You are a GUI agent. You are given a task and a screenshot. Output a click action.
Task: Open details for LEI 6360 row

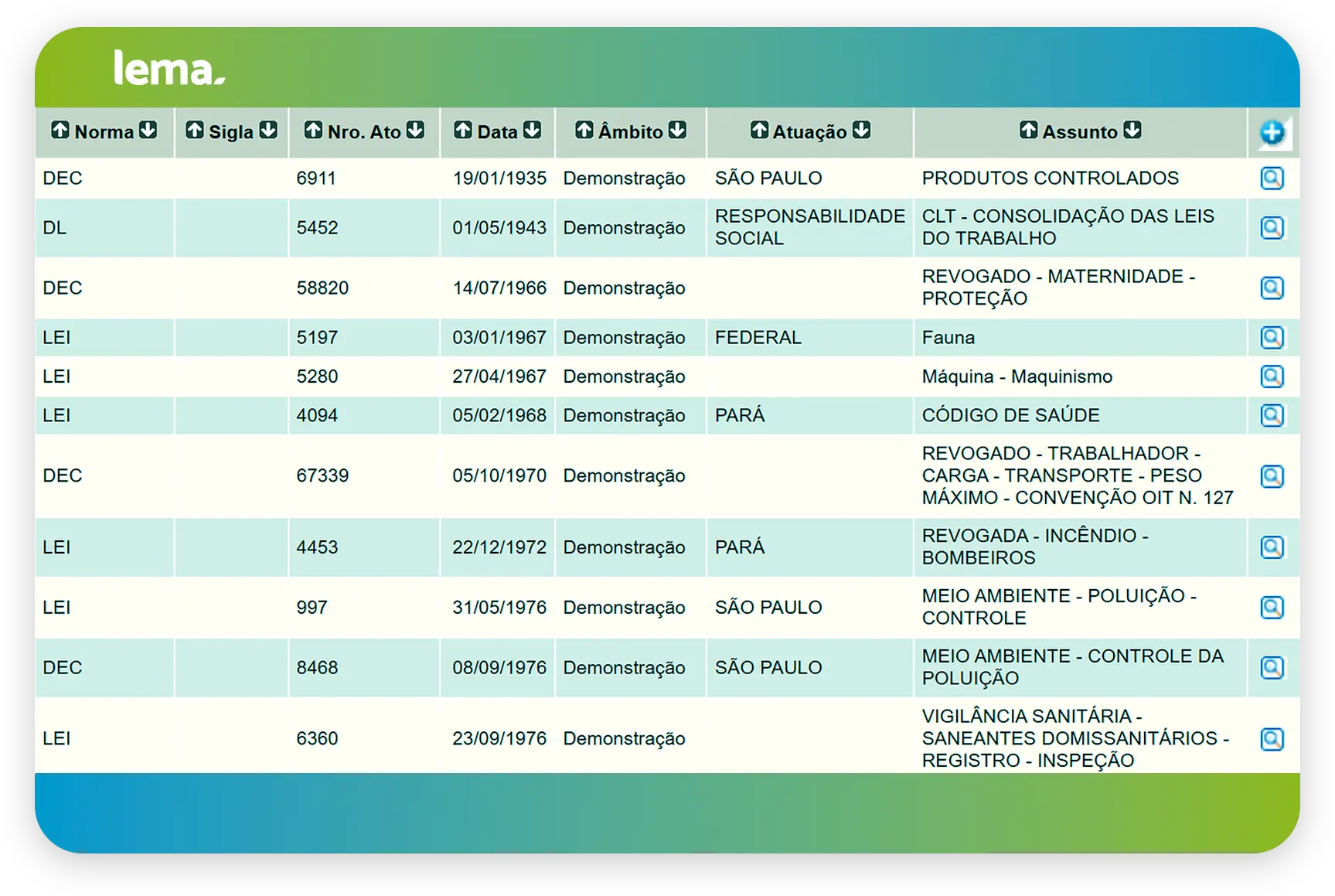(1272, 739)
